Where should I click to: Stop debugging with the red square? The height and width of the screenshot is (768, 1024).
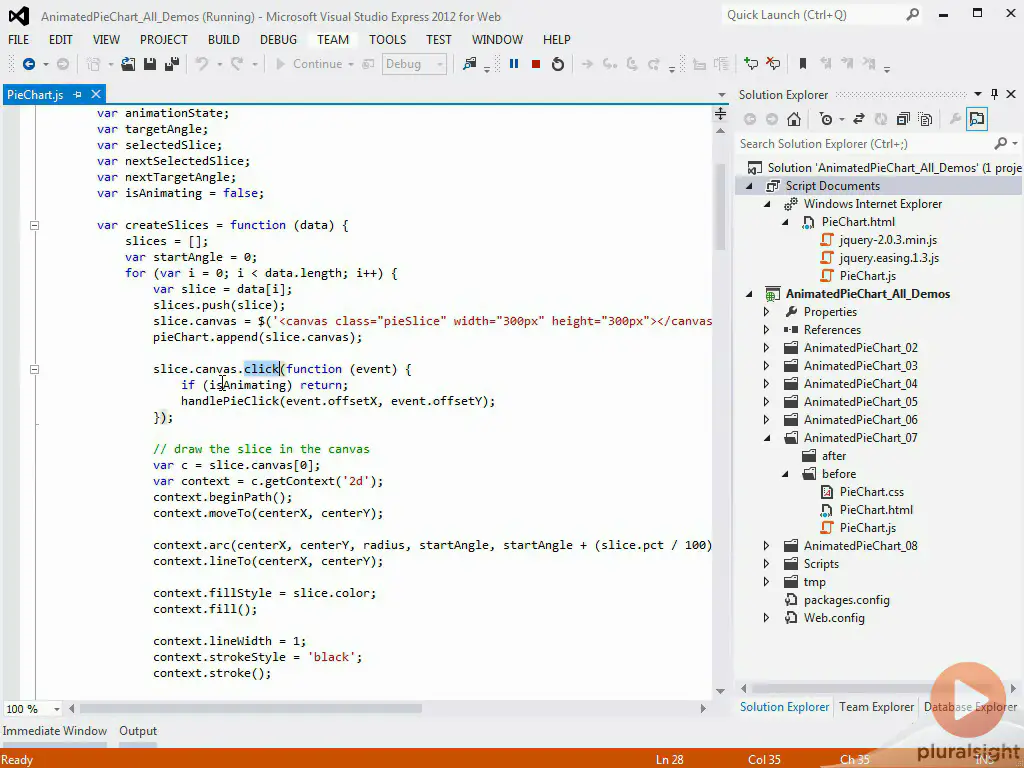point(536,64)
